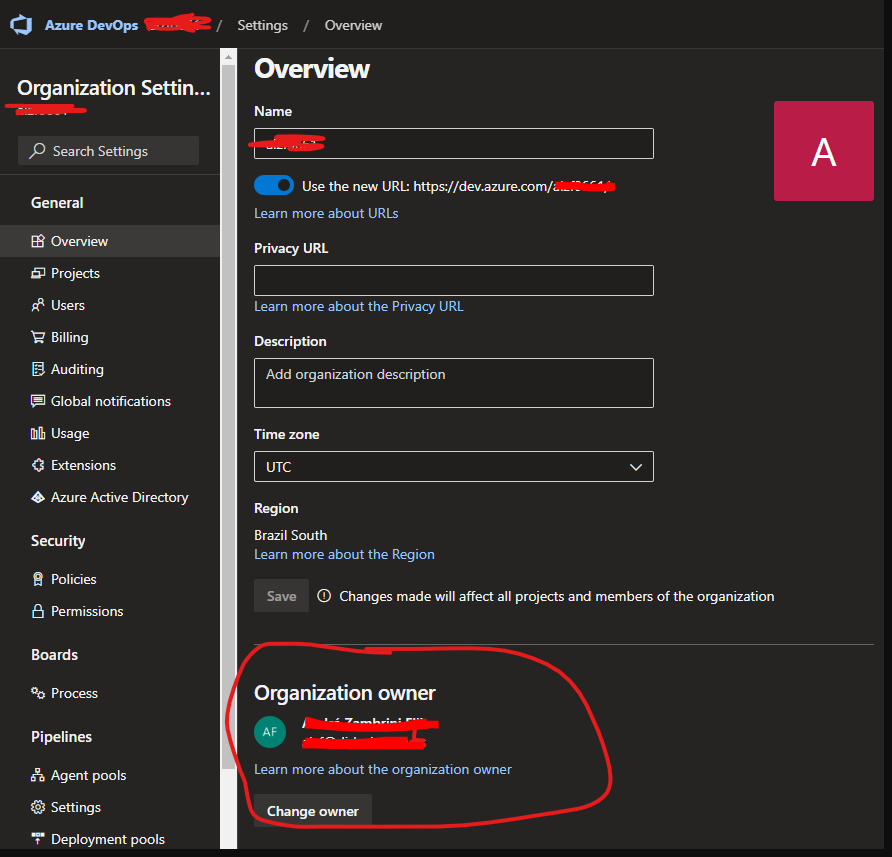892x857 pixels.
Task: Expand the Time zone UTC dropdown
Action: tap(453, 467)
